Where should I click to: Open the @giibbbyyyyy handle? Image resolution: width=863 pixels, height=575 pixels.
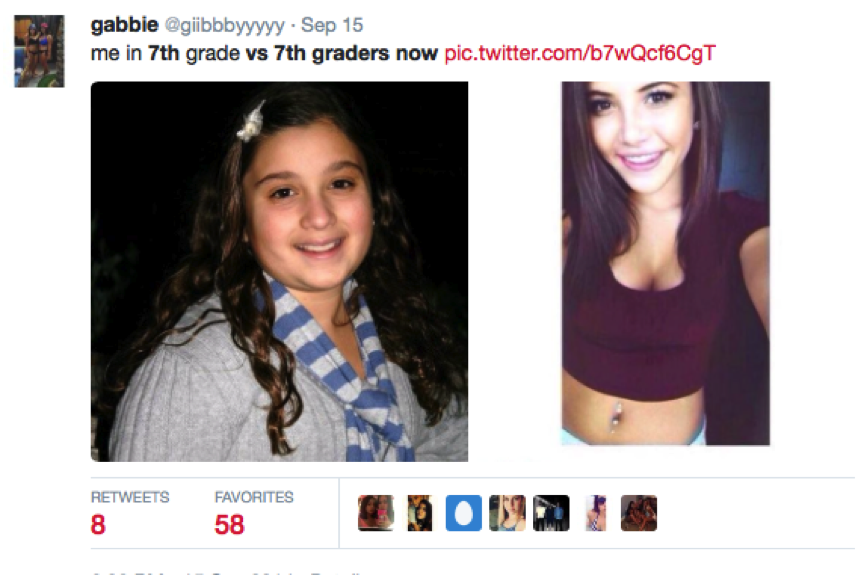(225, 25)
